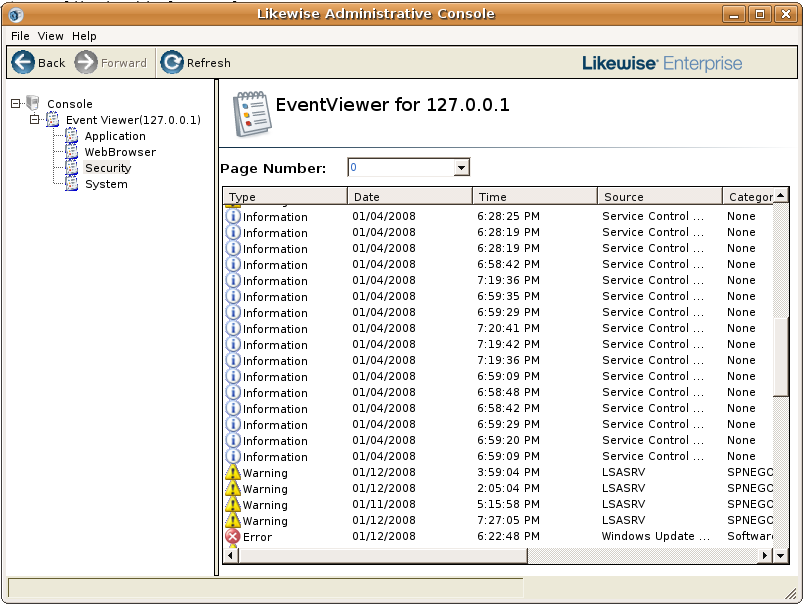The height and width of the screenshot is (605, 803).
Task: Click the horizontal scrollbar thumb
Action: pyautogui.click(x=383, y=555)
